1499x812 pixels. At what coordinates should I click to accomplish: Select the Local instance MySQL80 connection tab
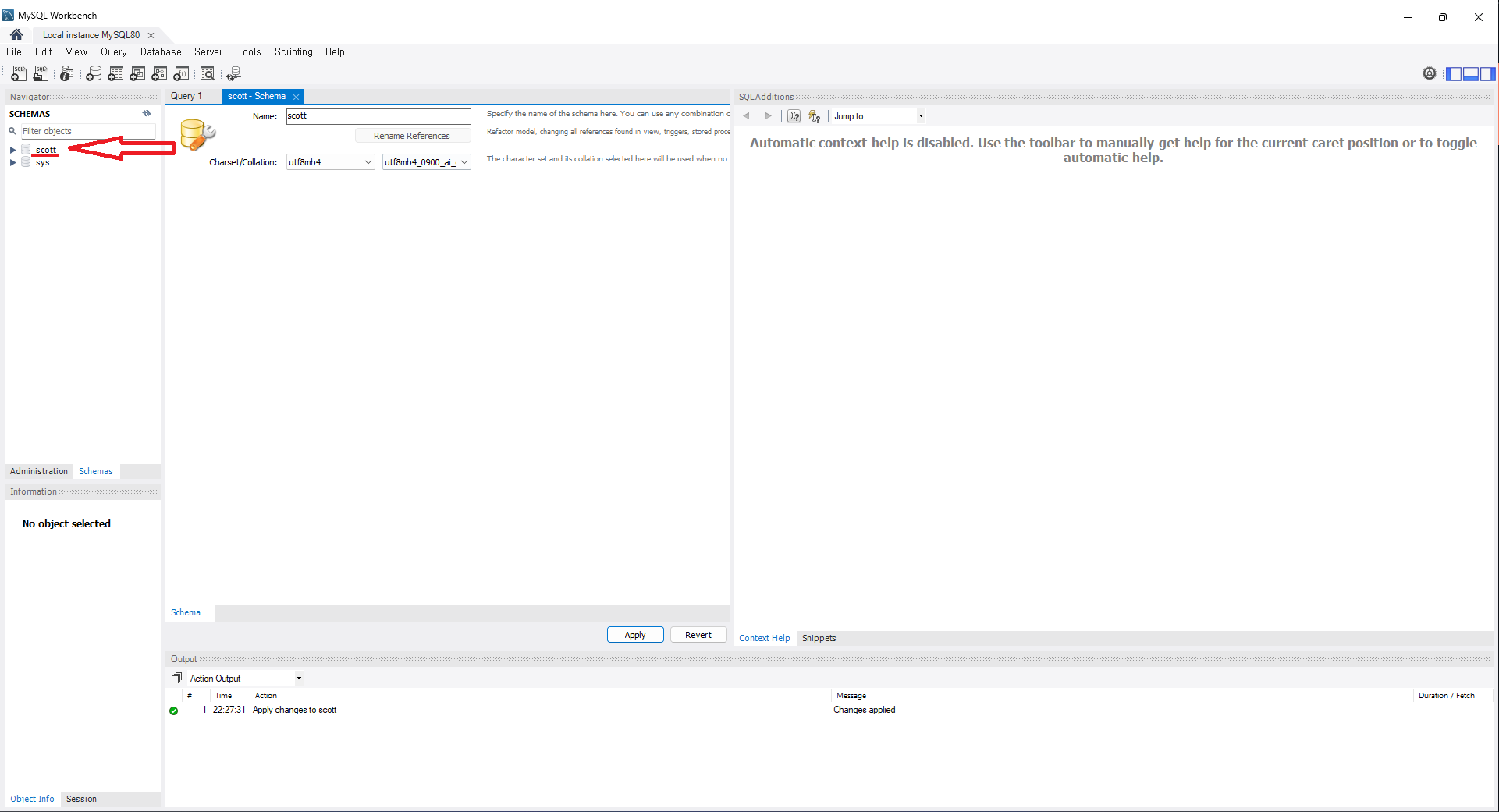(x=91, y=35)
